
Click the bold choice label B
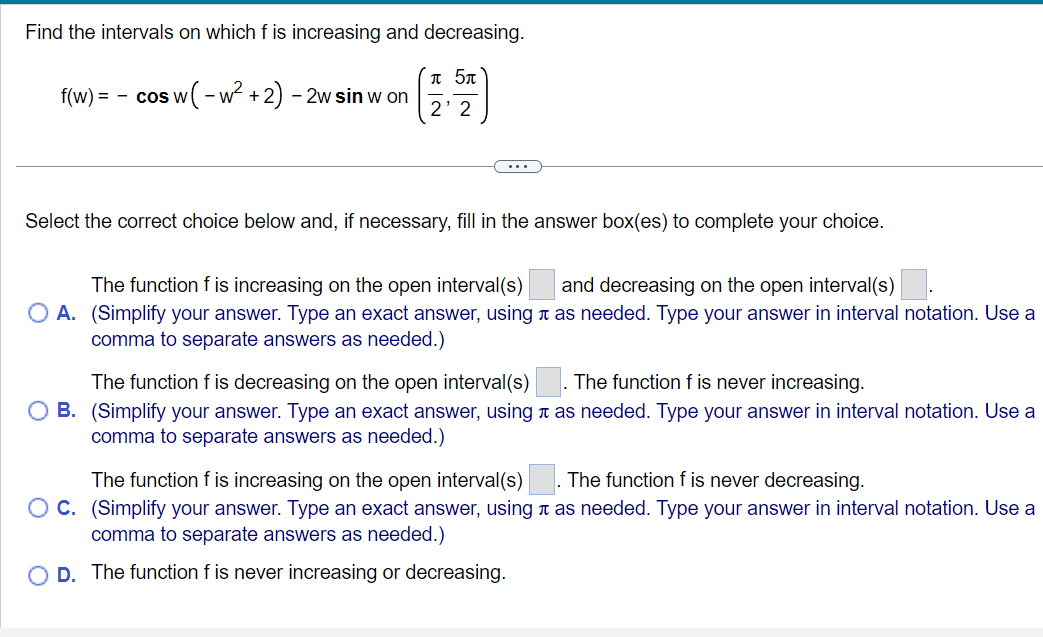pyautogui.click(x=64, y=411)
